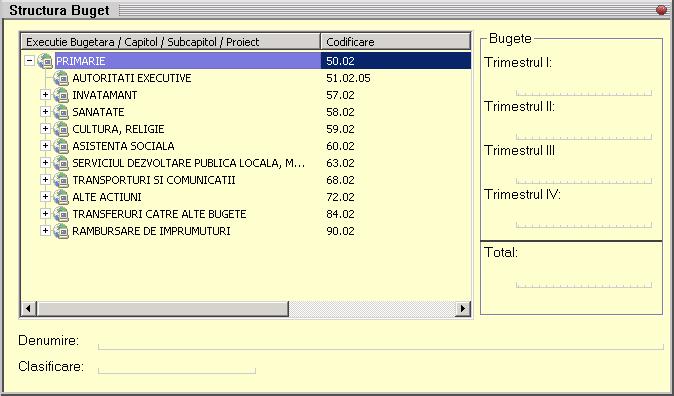The width and height of the screenshot is (674, 396).
Task: Click the horizontal scrollbar thumb
Action: pyautogui.click(x=162, y=308)
